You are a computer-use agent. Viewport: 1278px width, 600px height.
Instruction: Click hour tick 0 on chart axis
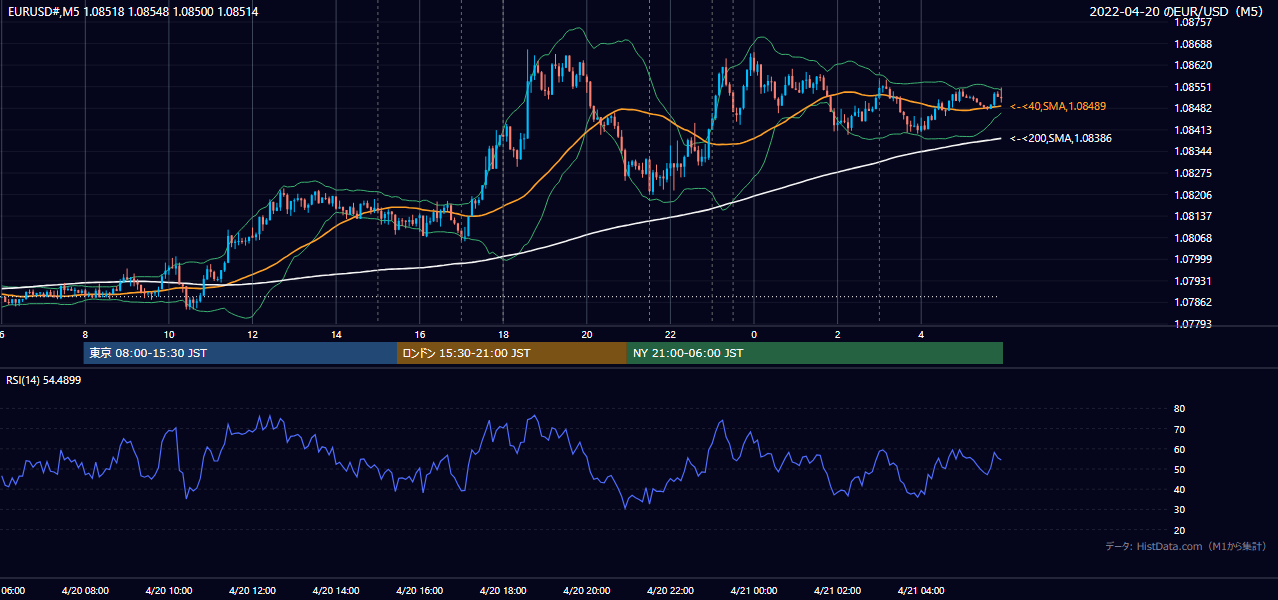point(754,335)
